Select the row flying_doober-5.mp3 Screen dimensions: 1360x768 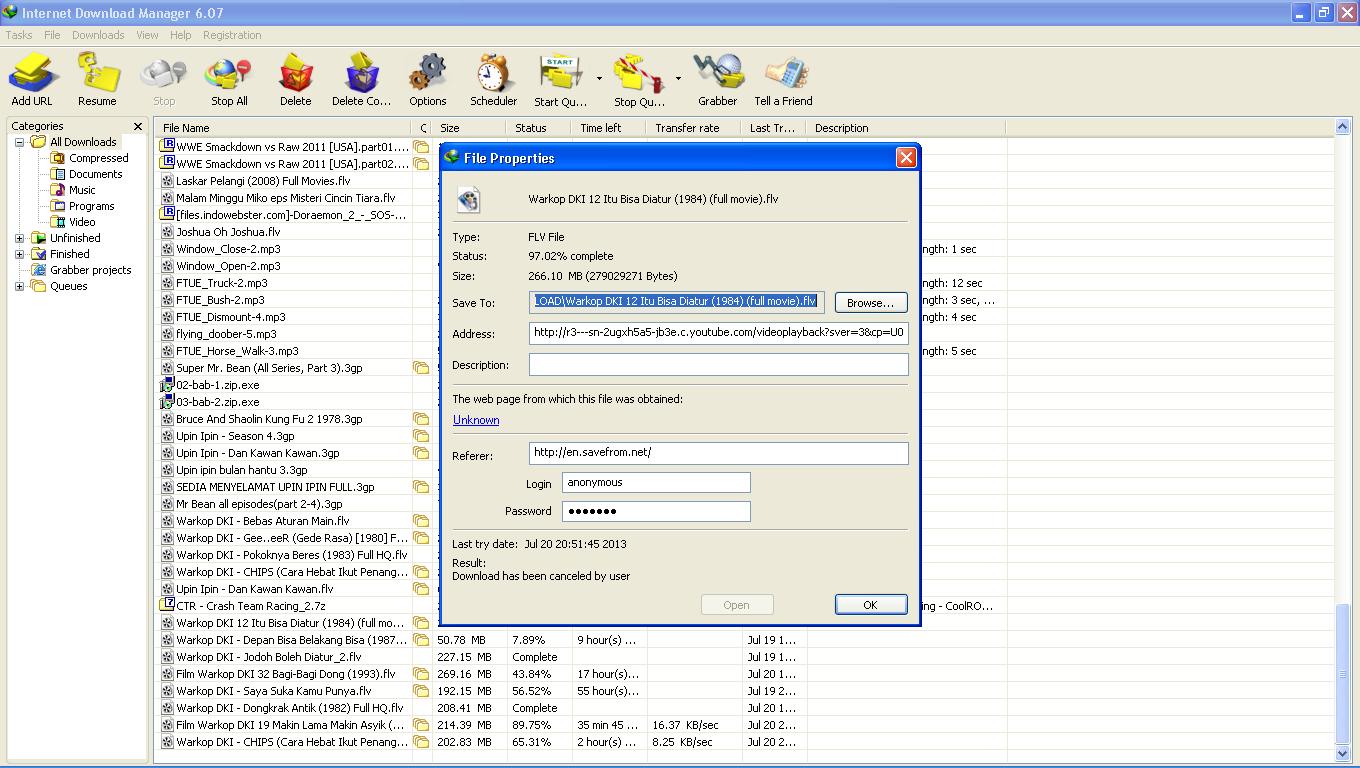[226, 334]
